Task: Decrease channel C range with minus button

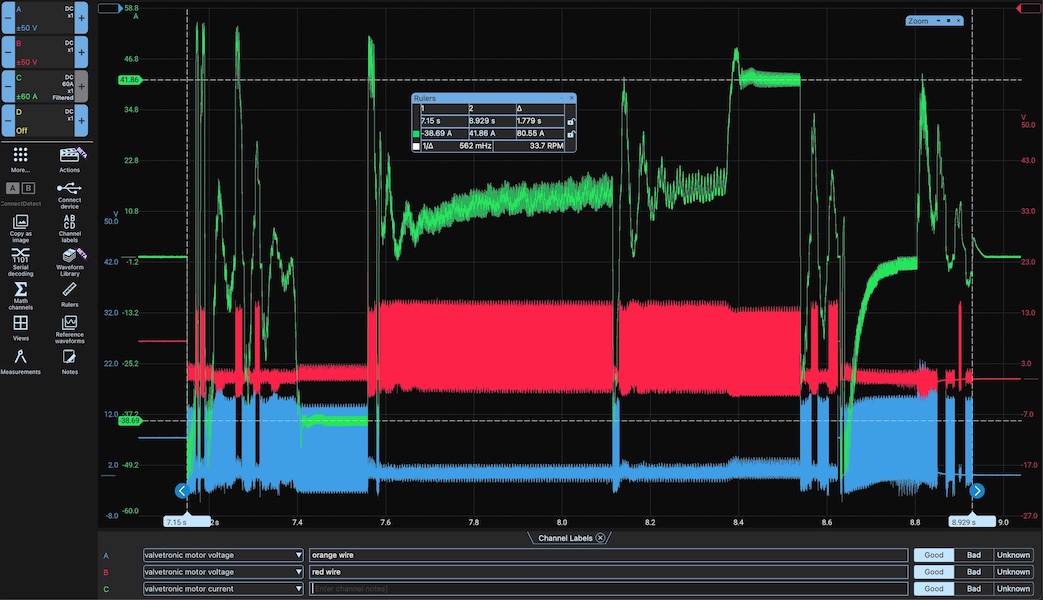Action: click(7, 87)
